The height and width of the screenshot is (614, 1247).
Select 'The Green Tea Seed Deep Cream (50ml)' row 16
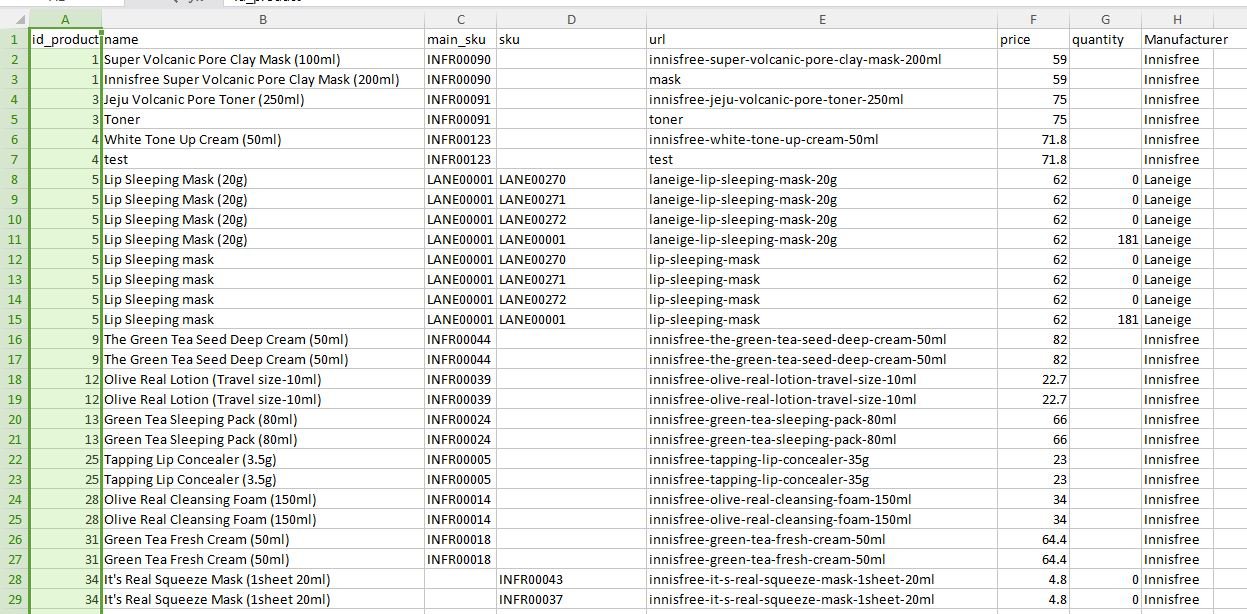tap(263, 339)
